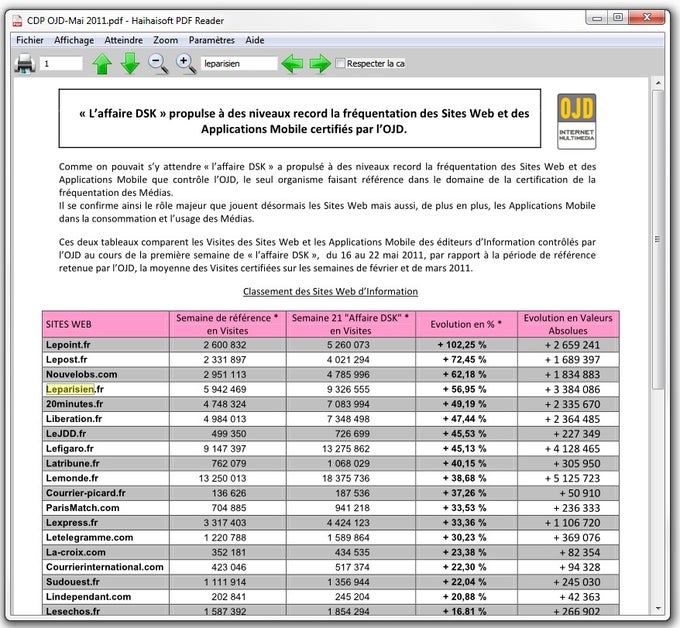Click the printer icon in toolbar
680x628 pixels.
pos(25,64)
